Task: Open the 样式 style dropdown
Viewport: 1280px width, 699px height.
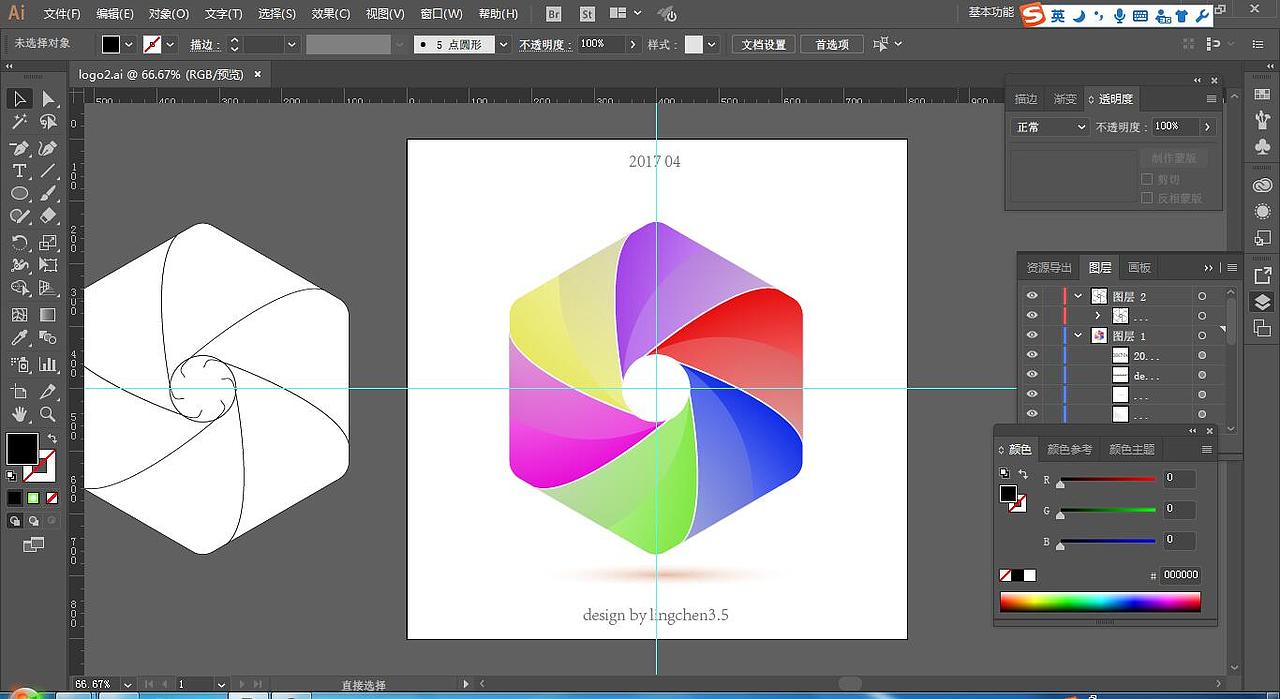Action: 712,44
